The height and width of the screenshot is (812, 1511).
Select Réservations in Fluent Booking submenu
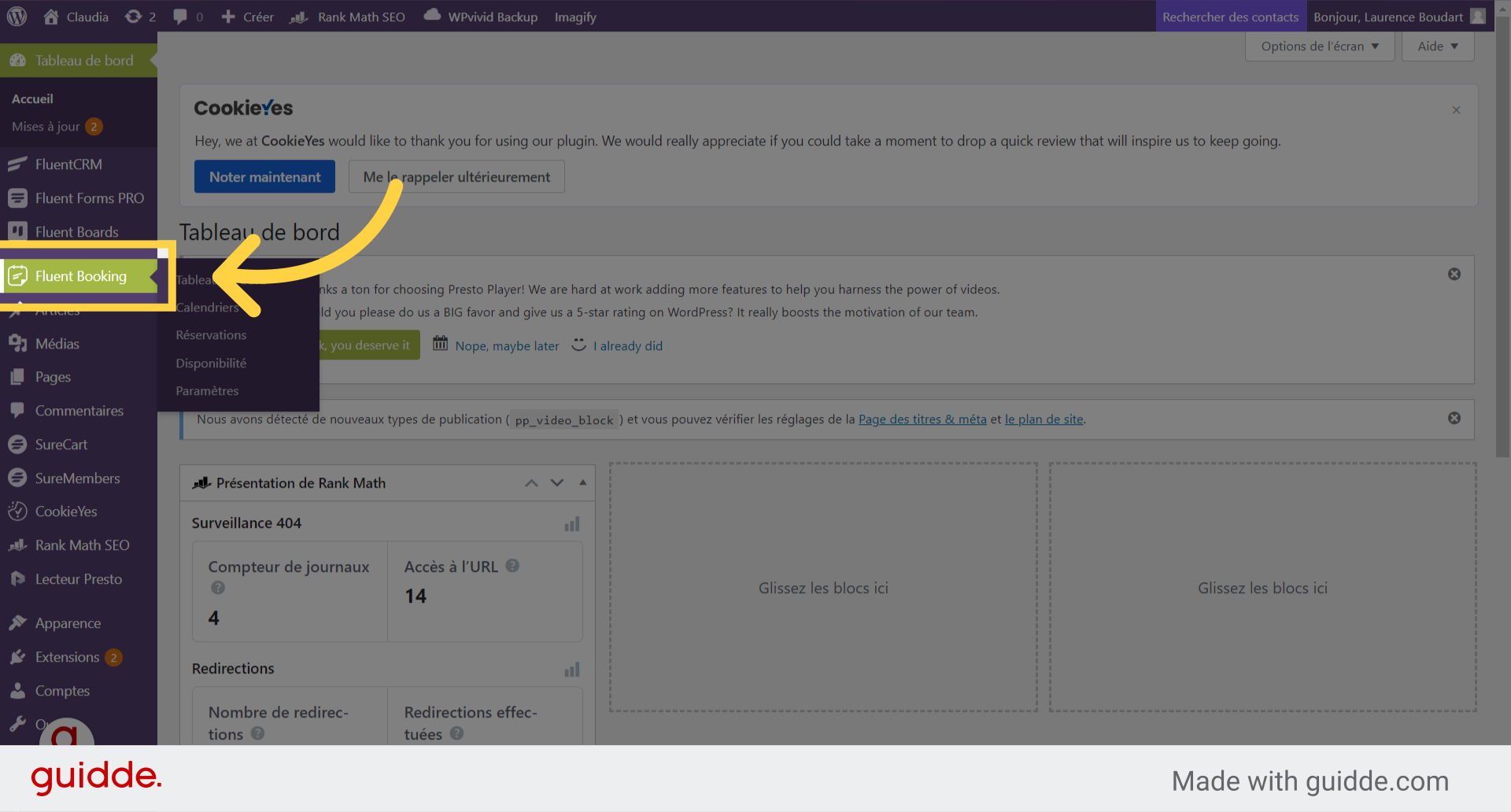pos(211,335)
